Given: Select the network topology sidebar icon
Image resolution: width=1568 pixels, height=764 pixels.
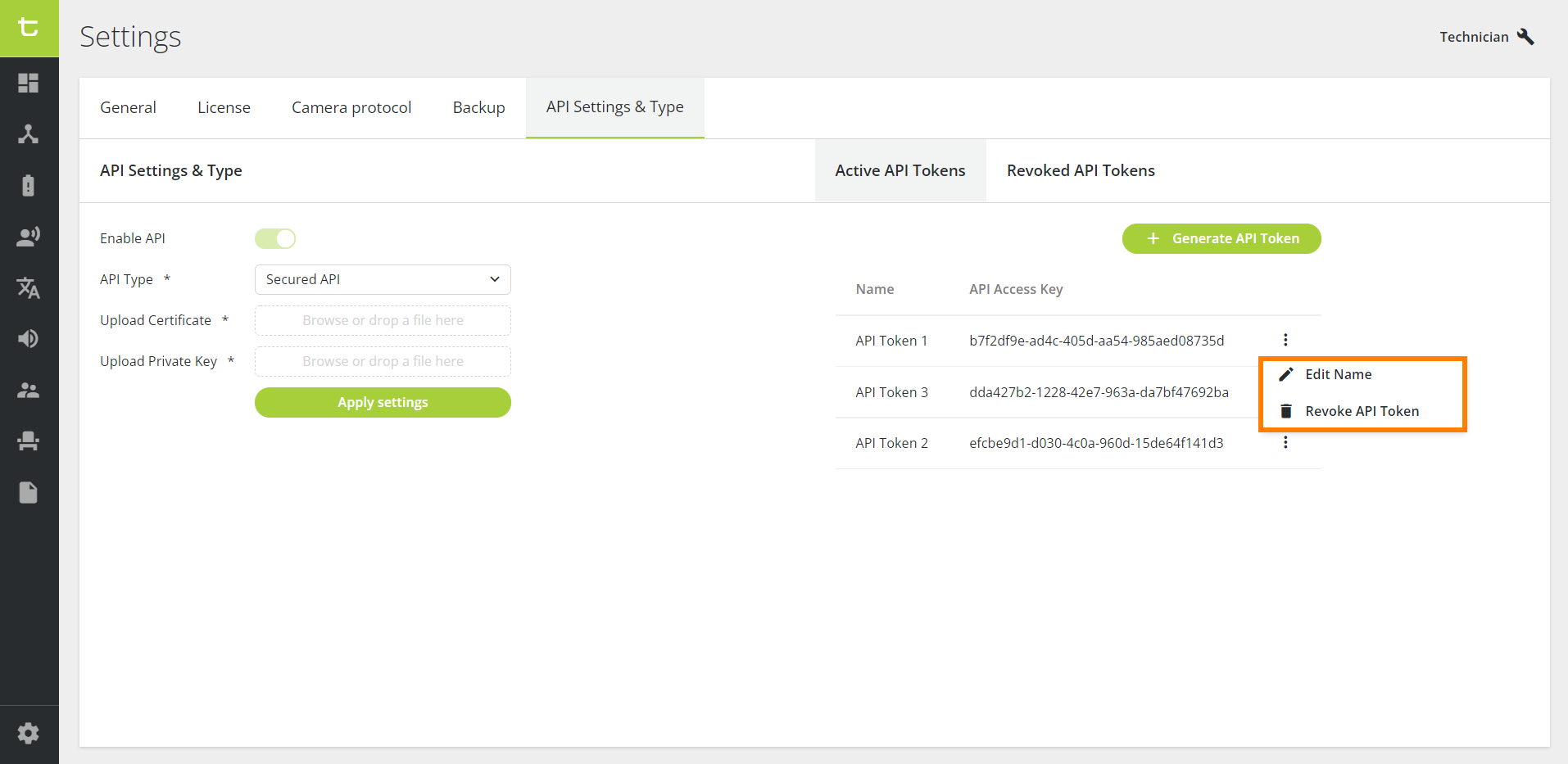Looking at the screenshot, I should pos(28,133).
